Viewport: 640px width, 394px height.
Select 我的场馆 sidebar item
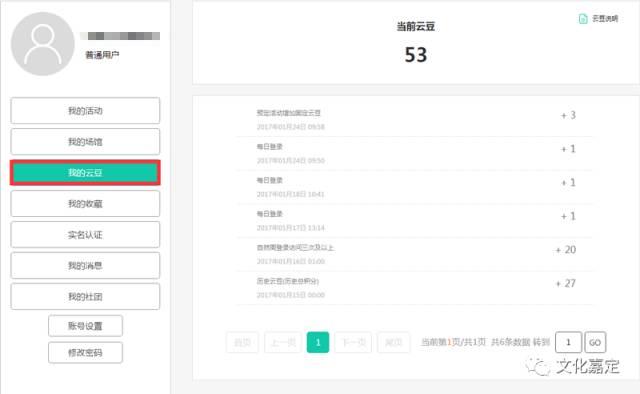pos(85,141)
